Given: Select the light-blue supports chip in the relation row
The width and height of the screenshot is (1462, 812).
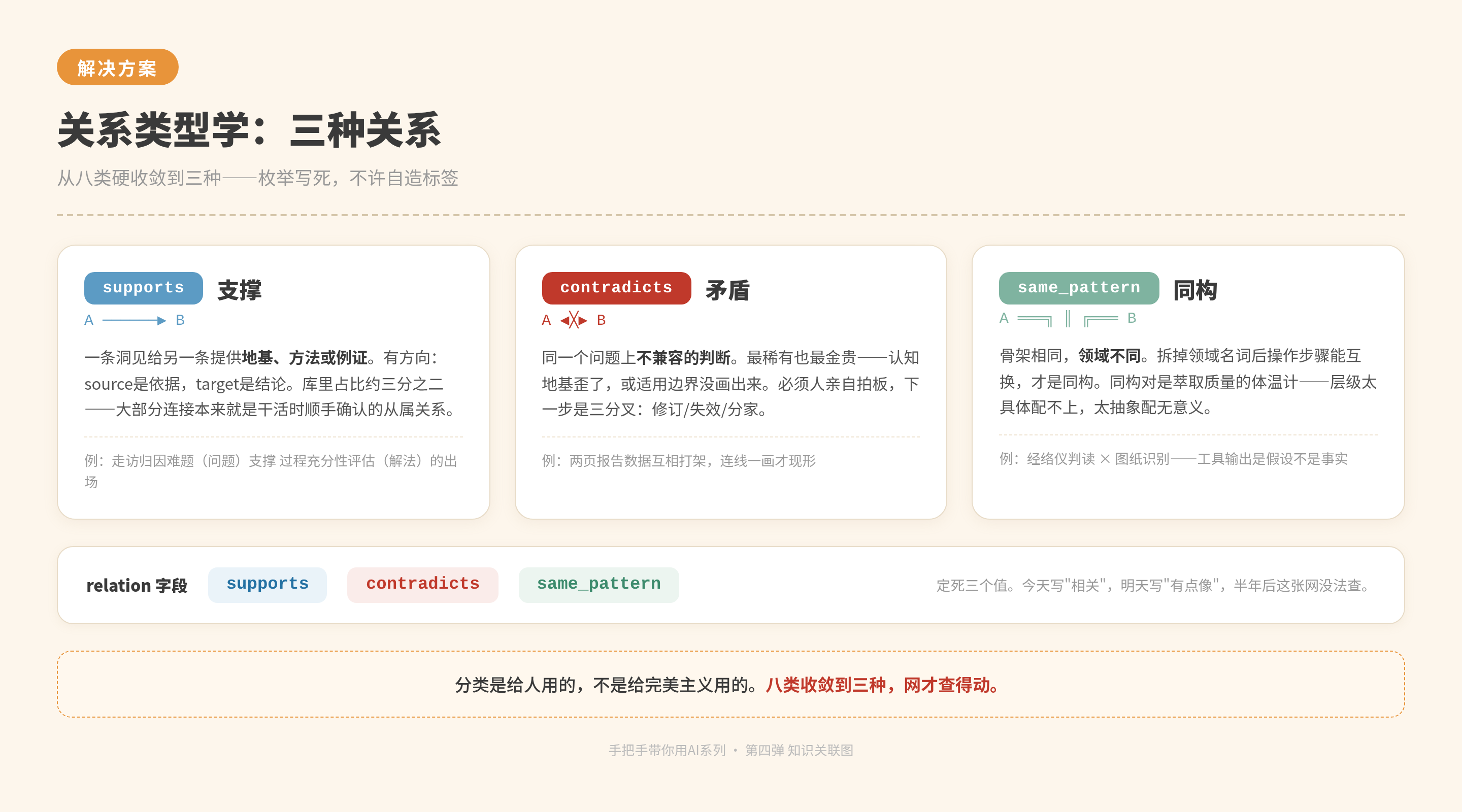Looking at the screenshot, I should click(x=268, y=585).
